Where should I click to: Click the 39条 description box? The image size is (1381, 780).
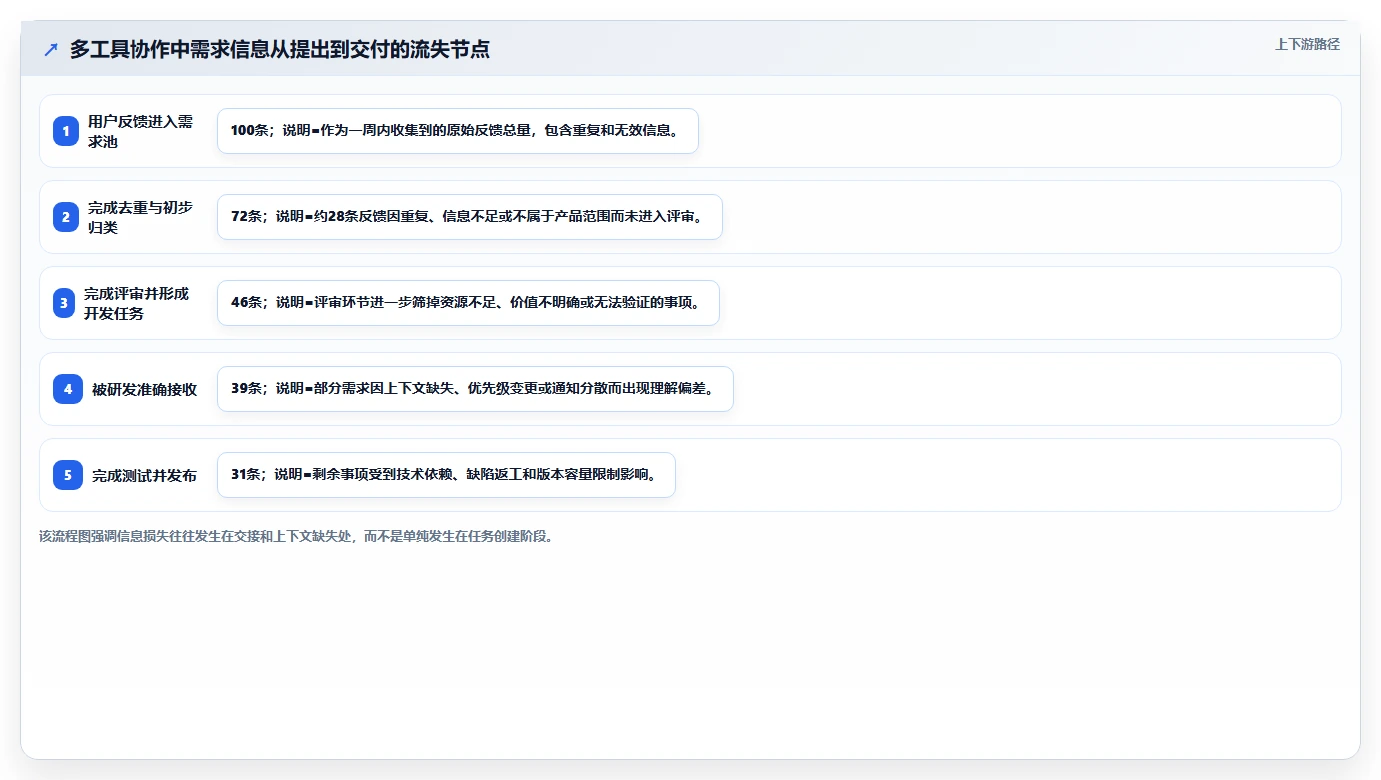click(x=475, y=389)
